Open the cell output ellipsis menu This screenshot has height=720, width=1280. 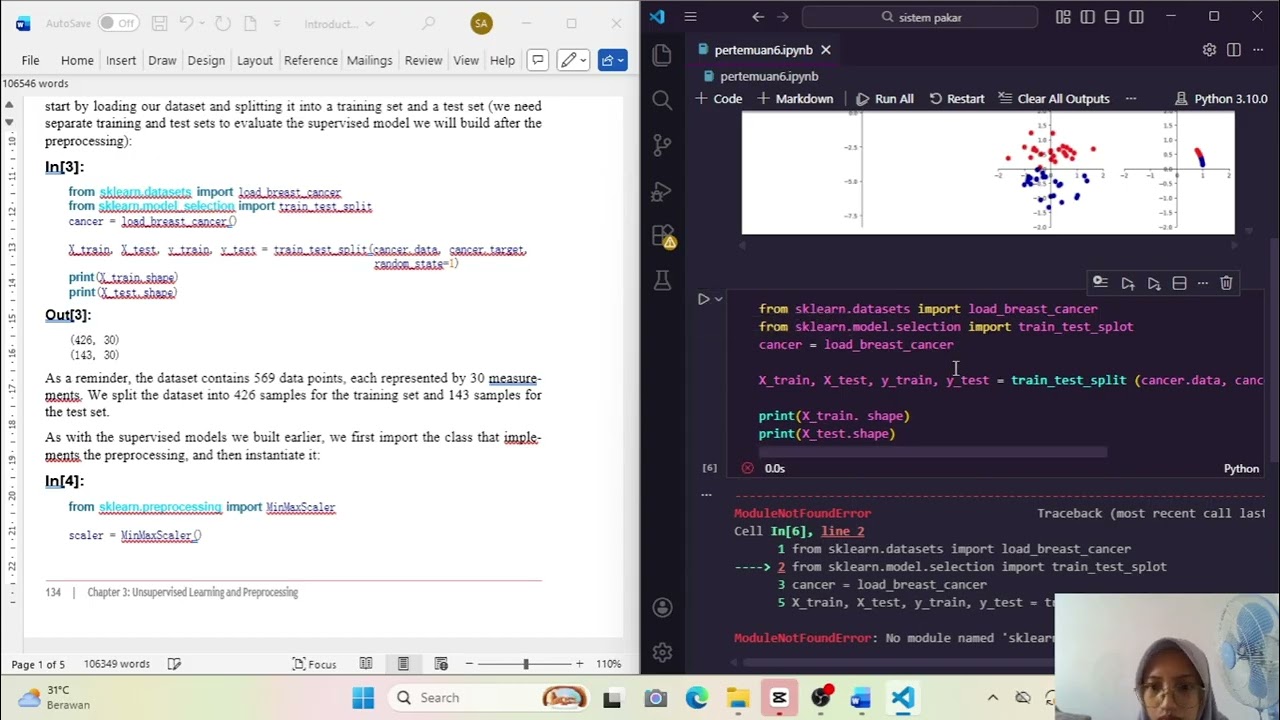pos(706,494)
